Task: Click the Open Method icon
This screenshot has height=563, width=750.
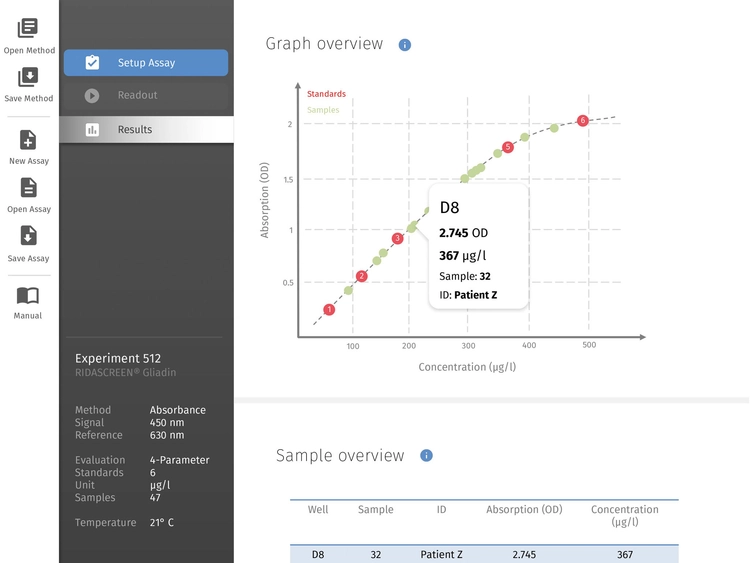Action: point(28,28)
